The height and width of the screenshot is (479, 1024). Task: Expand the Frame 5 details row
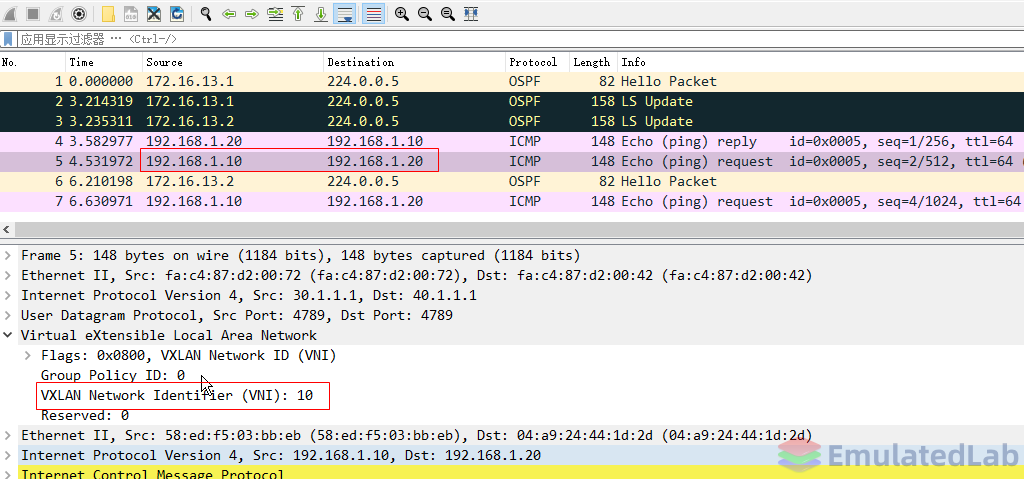click(x=8, y=256)
